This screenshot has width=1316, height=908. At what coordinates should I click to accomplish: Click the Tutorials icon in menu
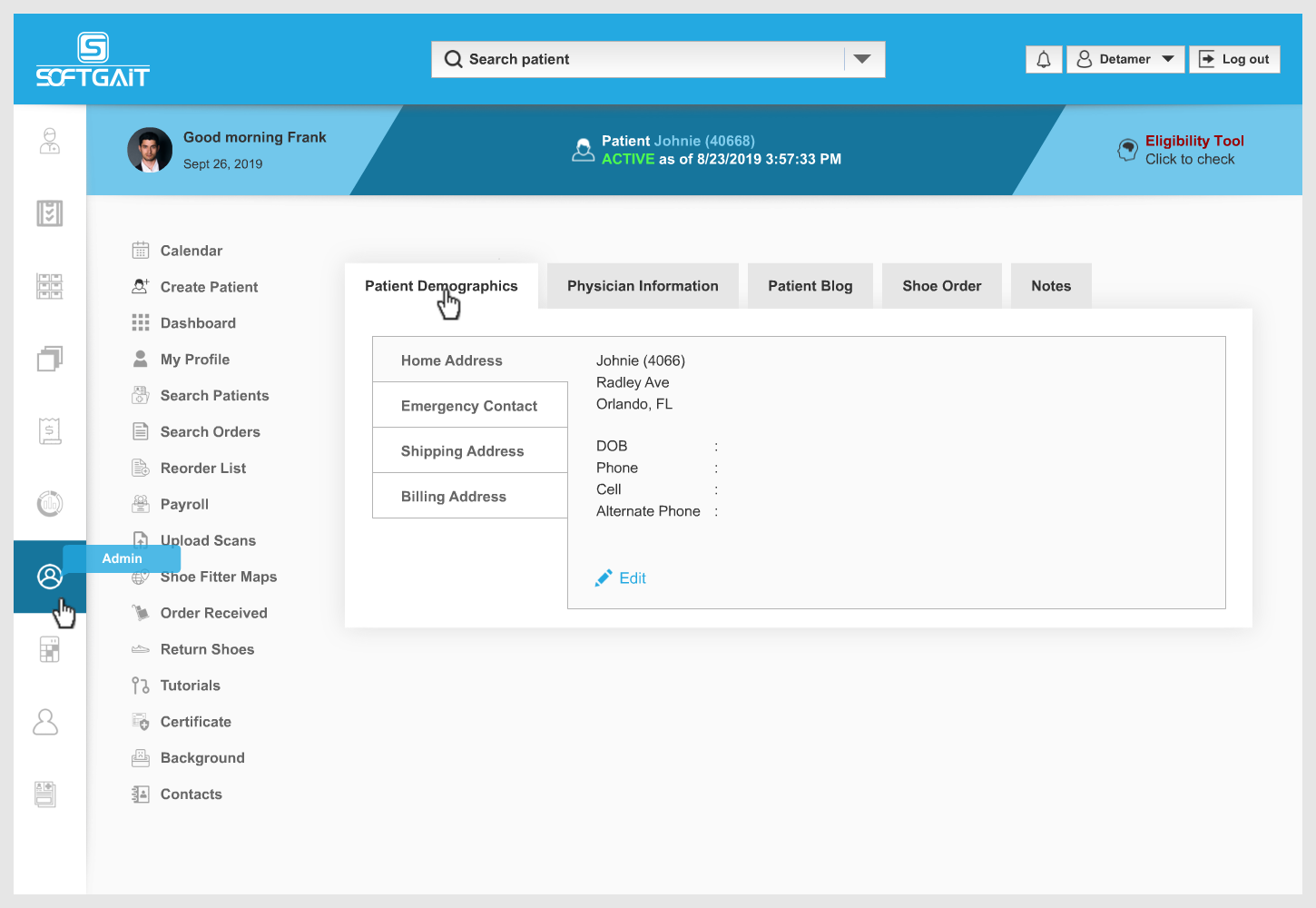click(x=141, y=686)
